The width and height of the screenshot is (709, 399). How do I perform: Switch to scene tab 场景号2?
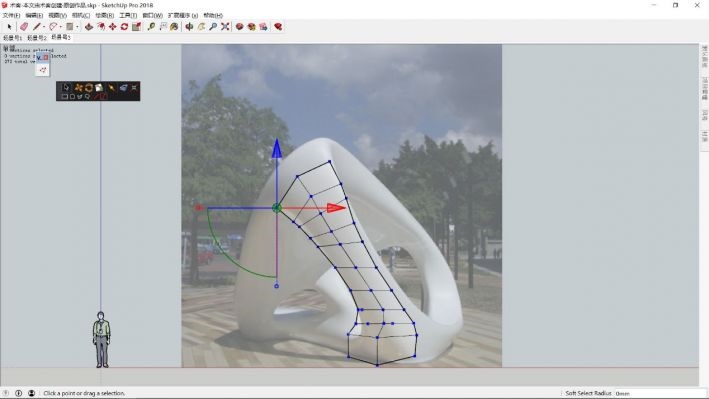click(37, 38)
